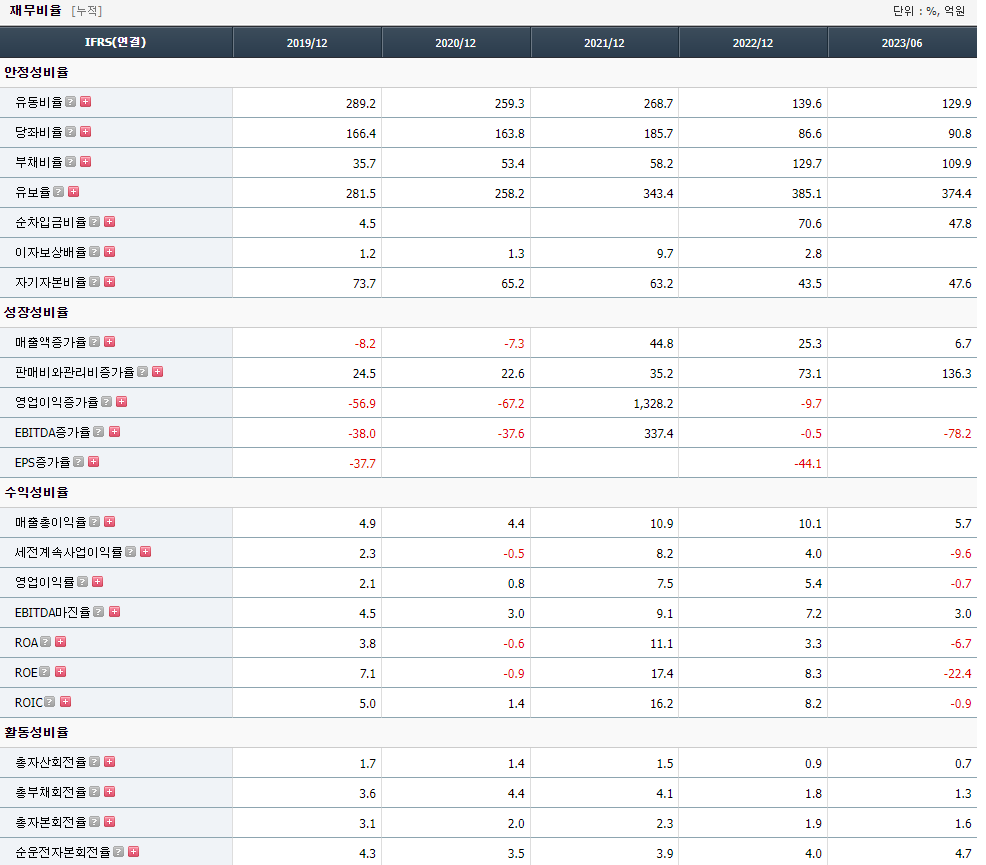This screenshot has height=865, width=986.
Task: Show help for 이자보상배율
Action: point(94,252)
